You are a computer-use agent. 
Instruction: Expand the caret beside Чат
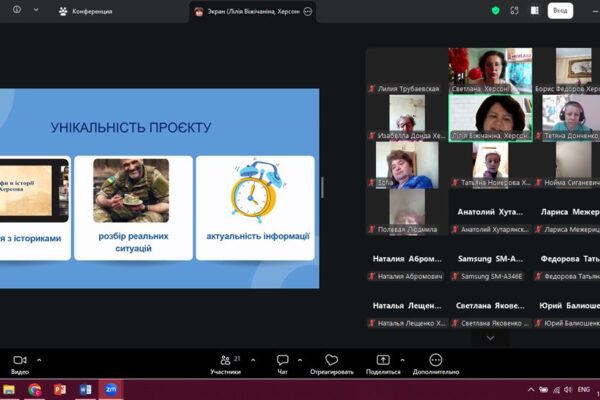(300, 359)
